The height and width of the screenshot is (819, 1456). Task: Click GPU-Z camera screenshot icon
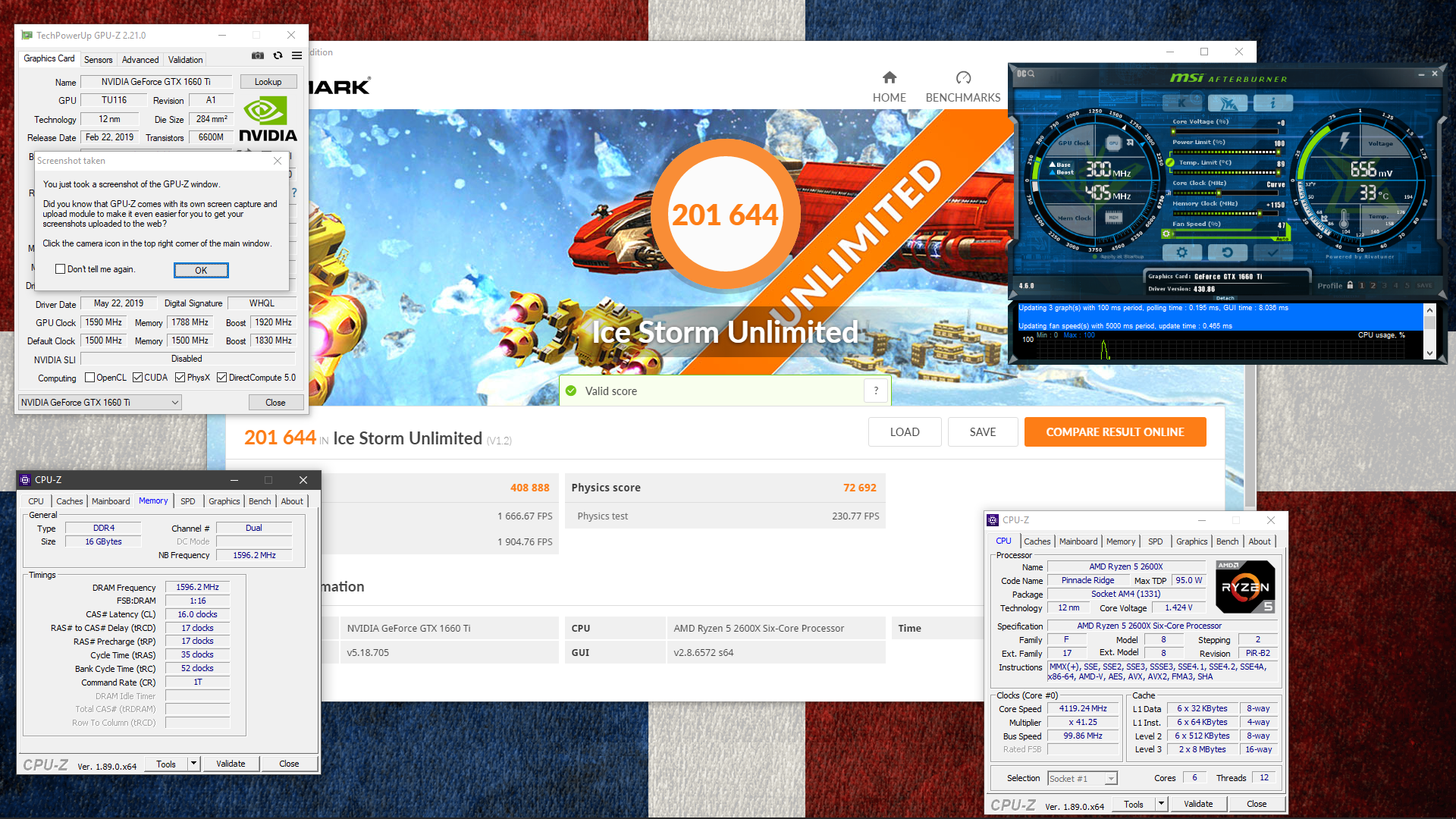258,55
